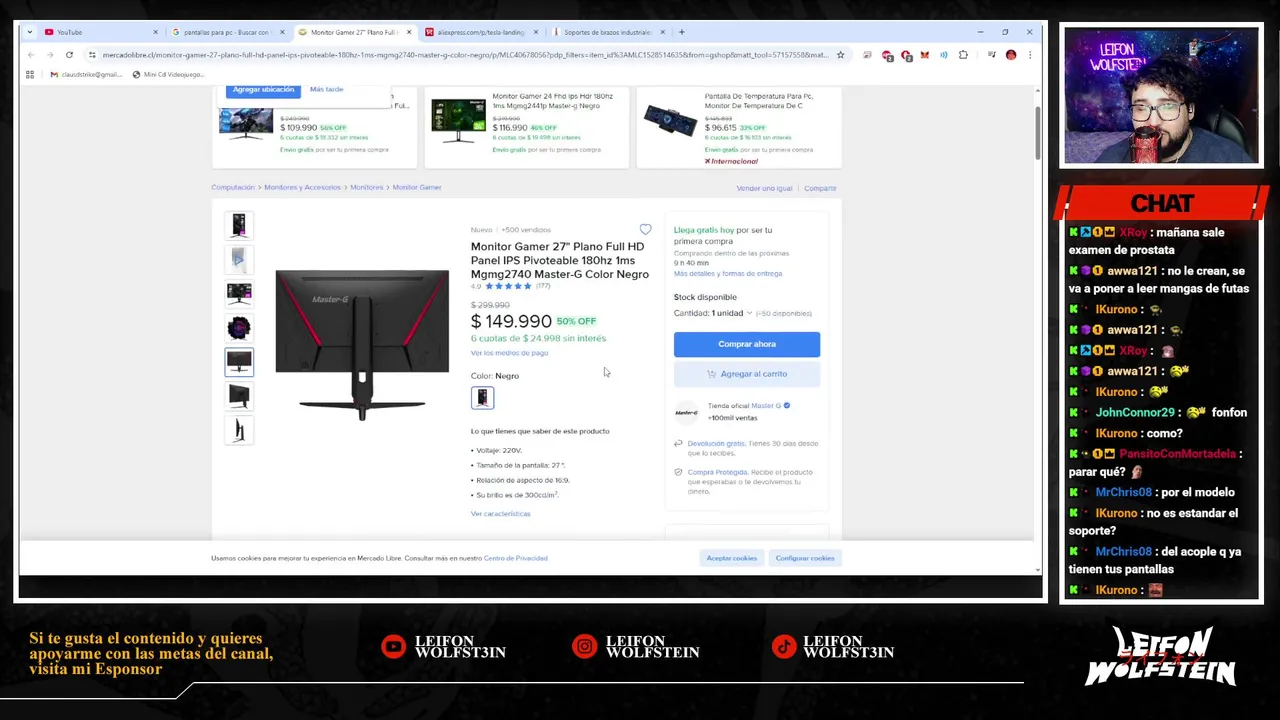
Task: Open the new tab plus button
Action: pos(681,32)
